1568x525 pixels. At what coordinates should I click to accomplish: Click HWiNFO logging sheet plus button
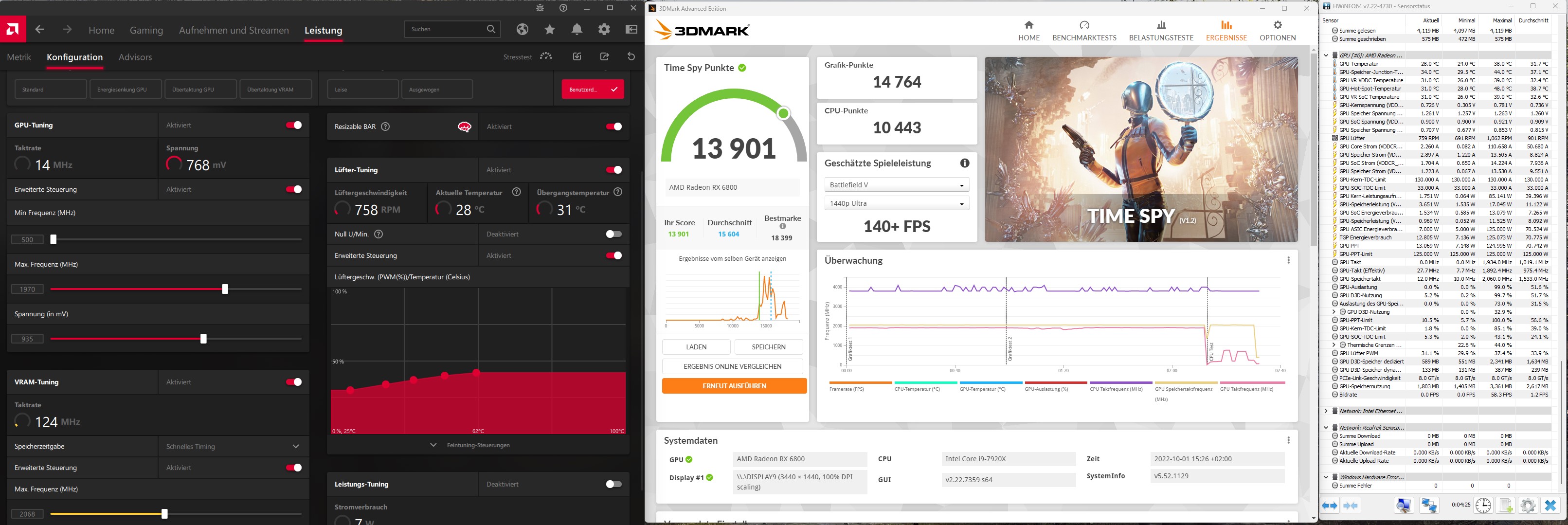1506,506
